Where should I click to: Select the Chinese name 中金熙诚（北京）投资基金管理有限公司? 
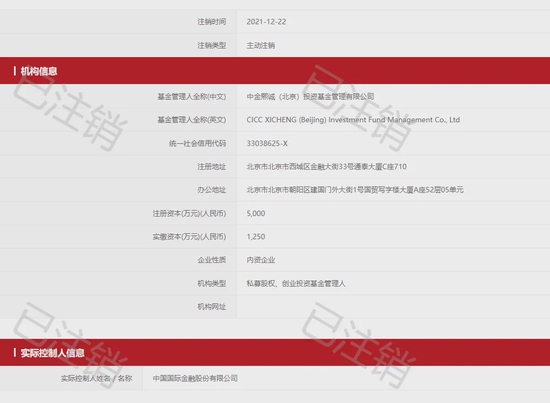point(310,96)
